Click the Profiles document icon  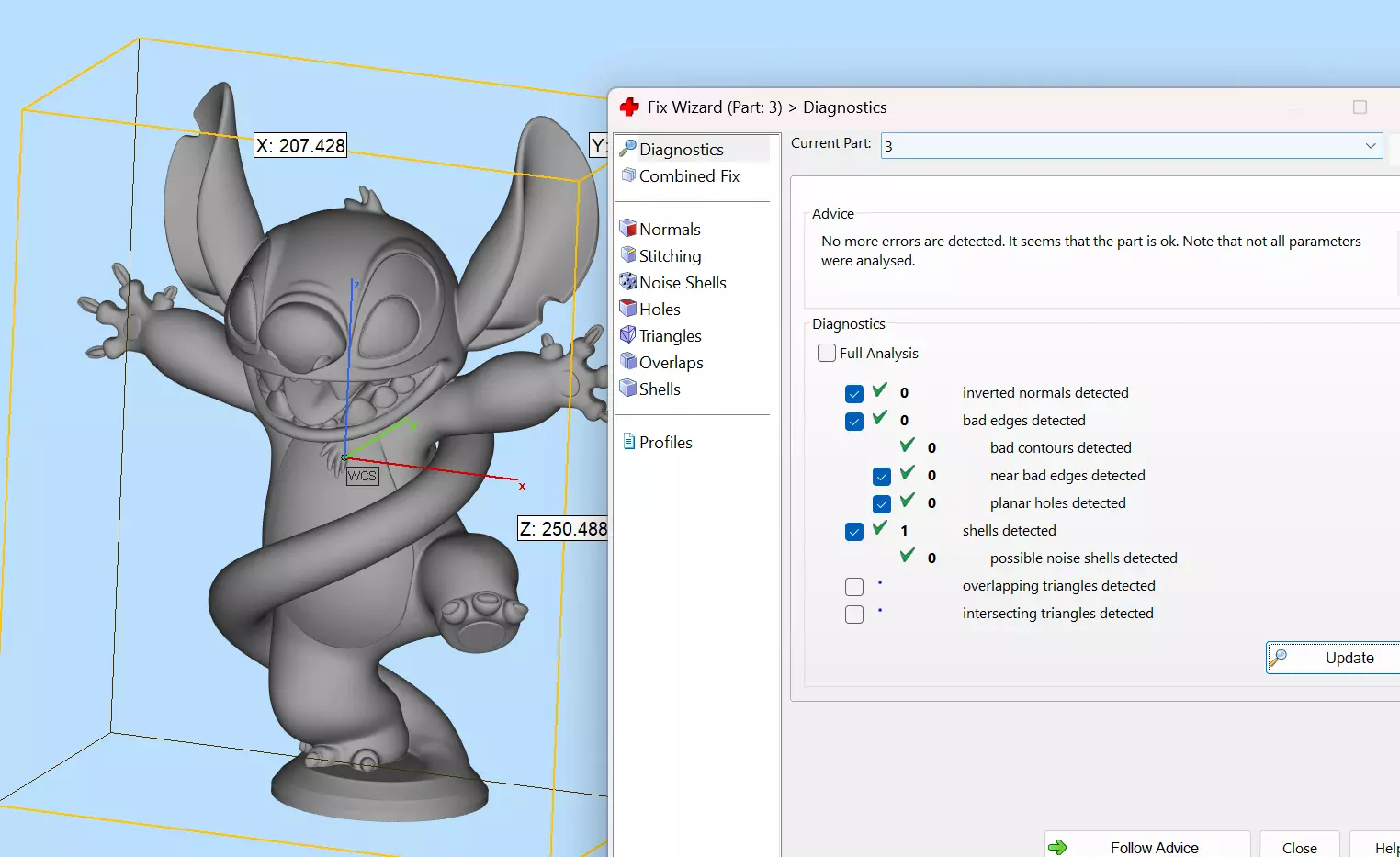click(629, 442)
